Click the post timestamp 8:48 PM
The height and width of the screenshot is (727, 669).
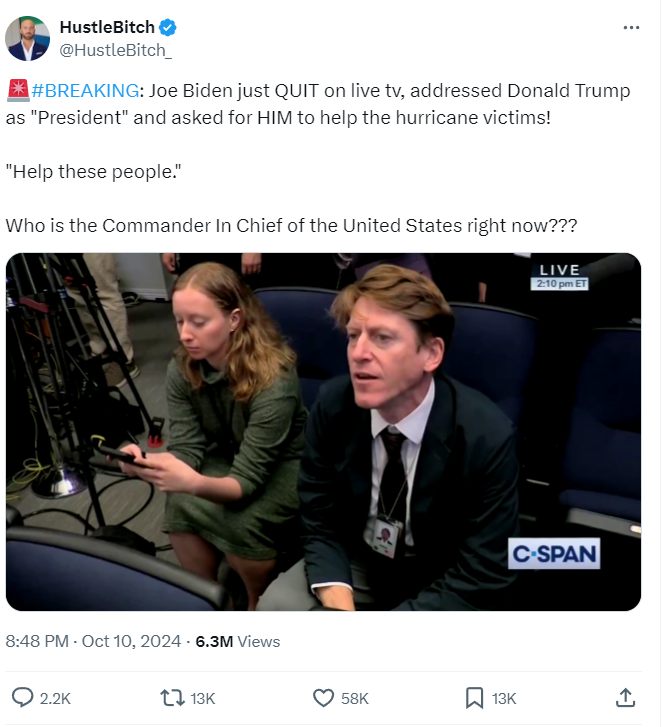(x=38, y=641)
